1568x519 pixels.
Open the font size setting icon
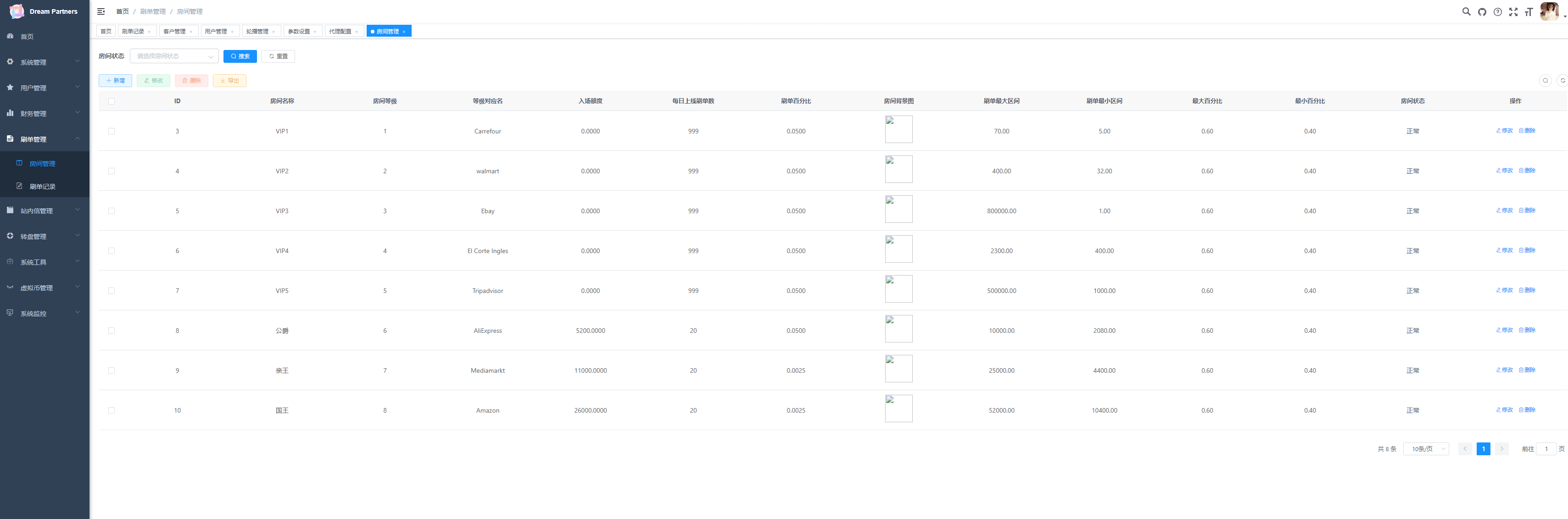tap(1529, 11)
